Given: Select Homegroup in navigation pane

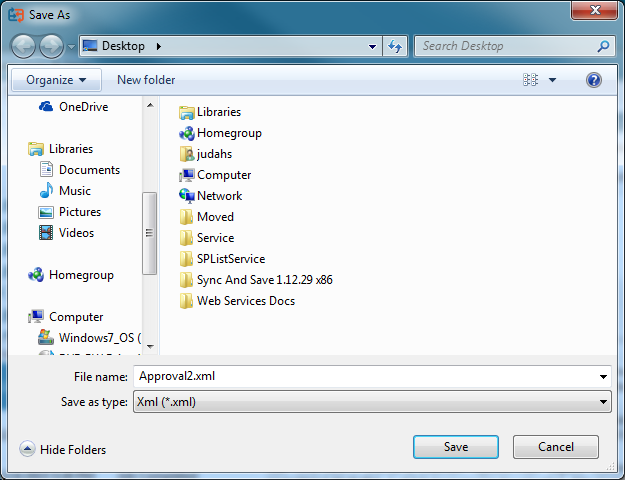Looking at the screenshot, I should 71,275.
